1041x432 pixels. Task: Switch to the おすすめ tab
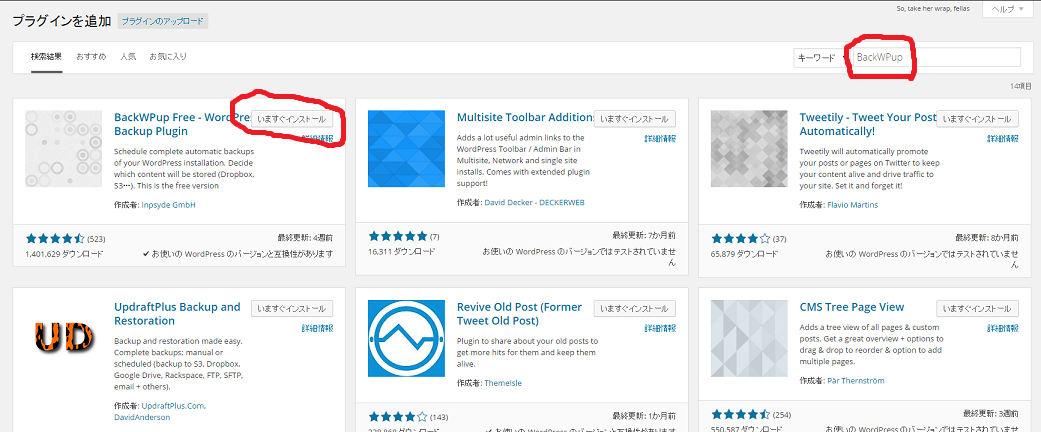91,57
